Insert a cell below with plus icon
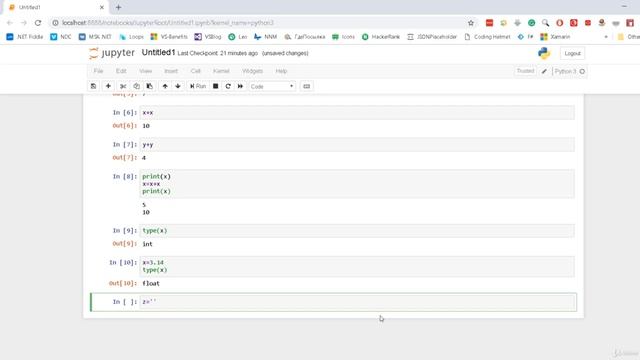 [108, 86]
